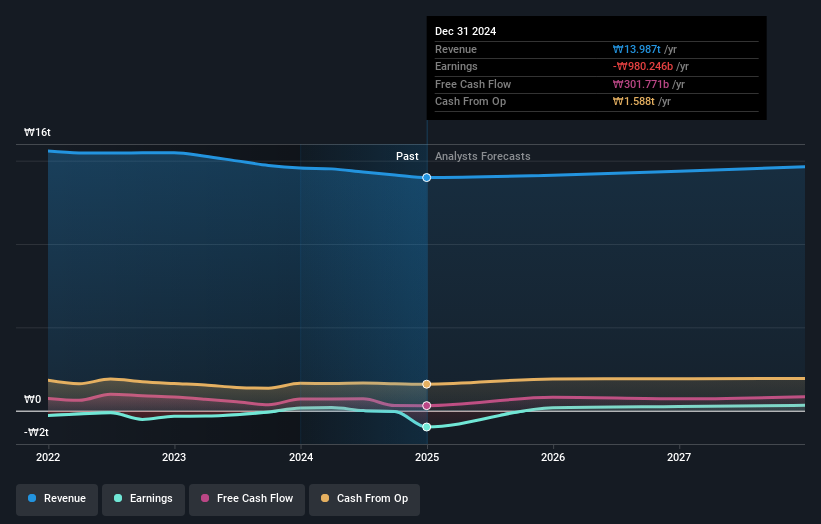The width and height of the screenshot is (821, 524).
Task: Click the ₩1.588t cash from op value
Action: click(634, 102)
